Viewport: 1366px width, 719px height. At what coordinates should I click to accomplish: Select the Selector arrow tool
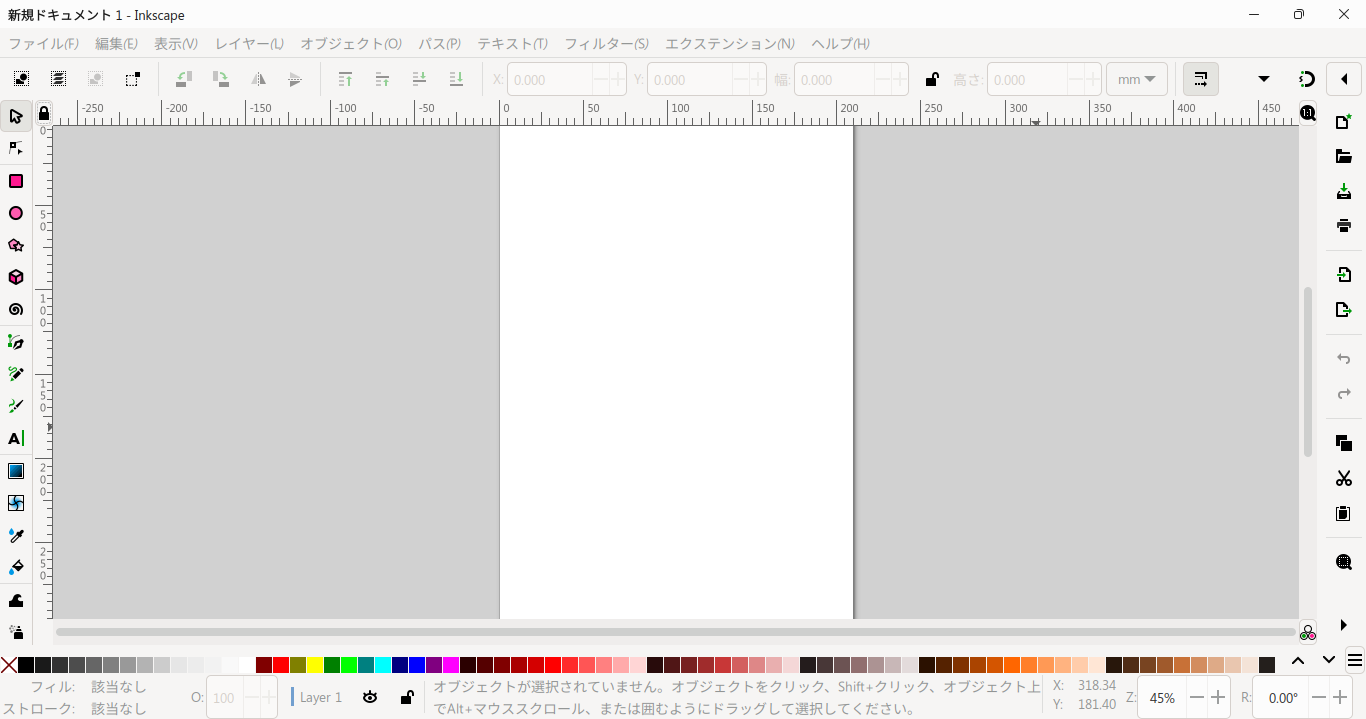[x=16, y=117]
